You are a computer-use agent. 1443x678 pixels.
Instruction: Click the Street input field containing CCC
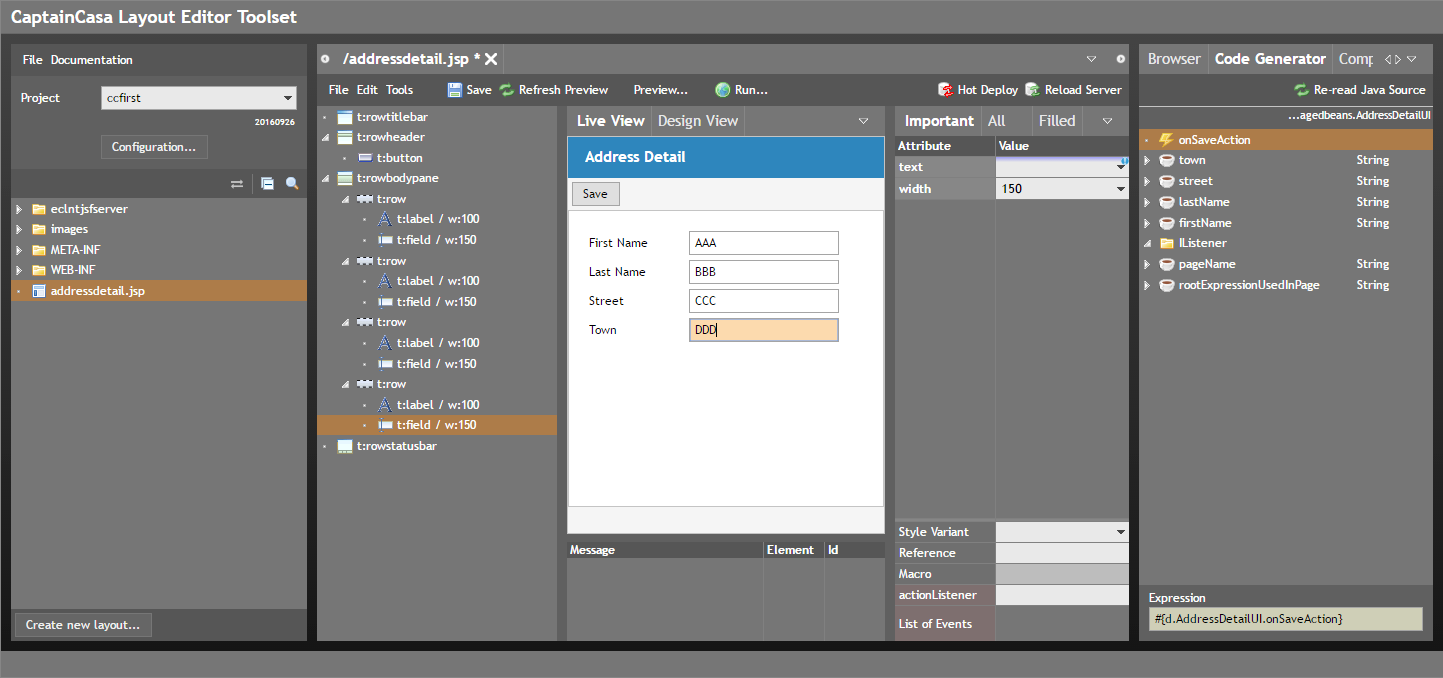coord(763,301)
